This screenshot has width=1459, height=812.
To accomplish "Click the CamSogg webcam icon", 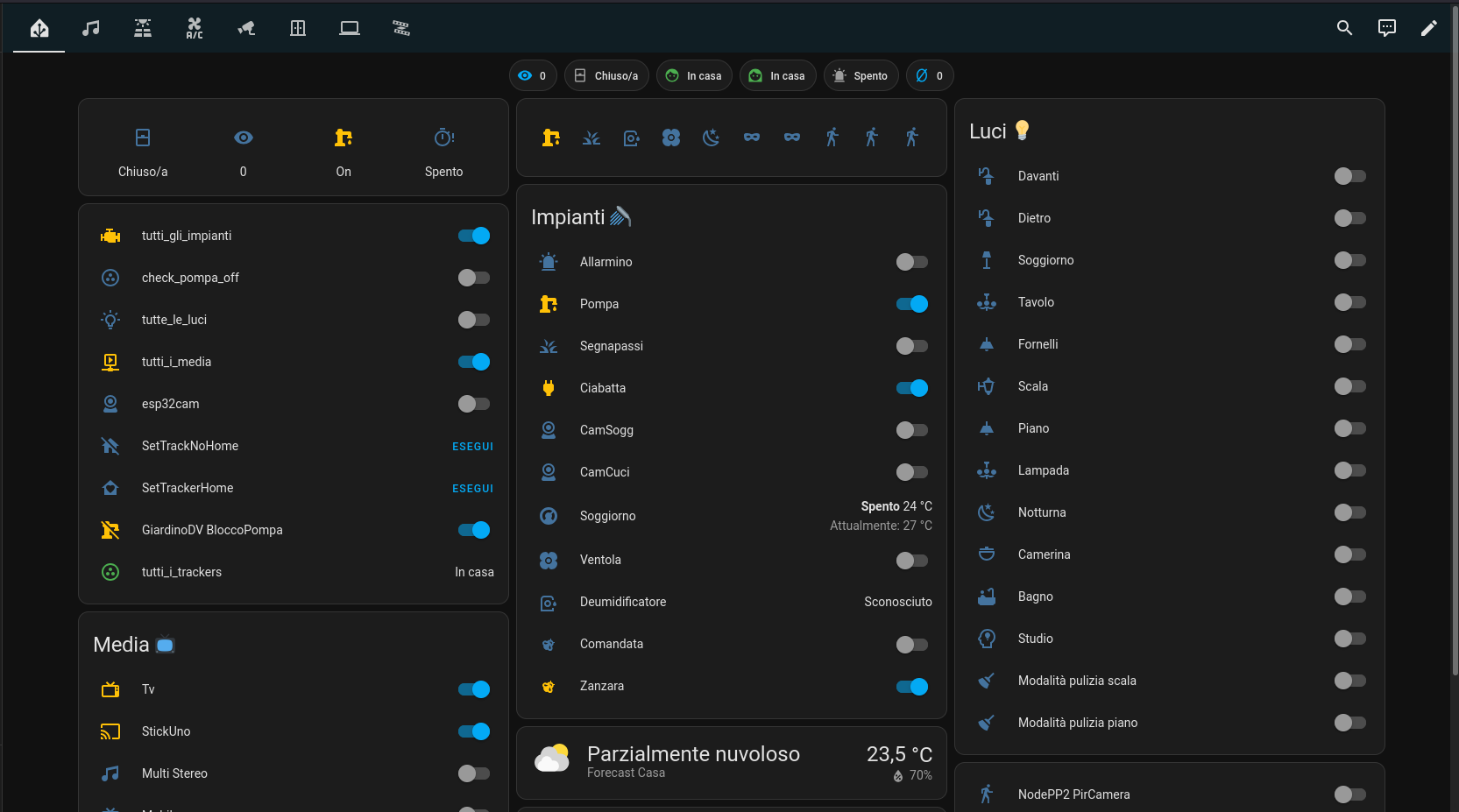I will click(549, 430).
